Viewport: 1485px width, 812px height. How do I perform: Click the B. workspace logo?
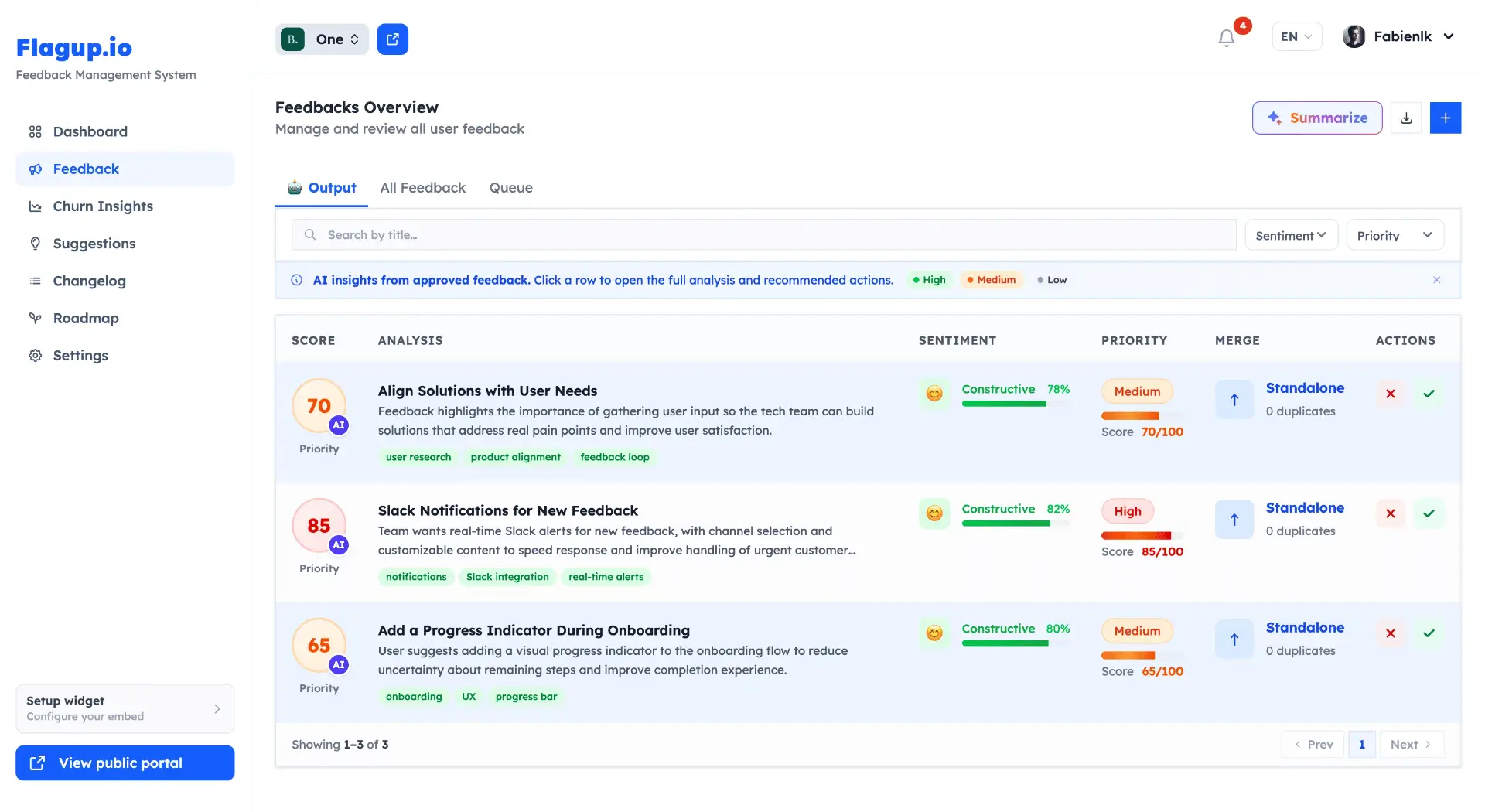click(292, 39)
